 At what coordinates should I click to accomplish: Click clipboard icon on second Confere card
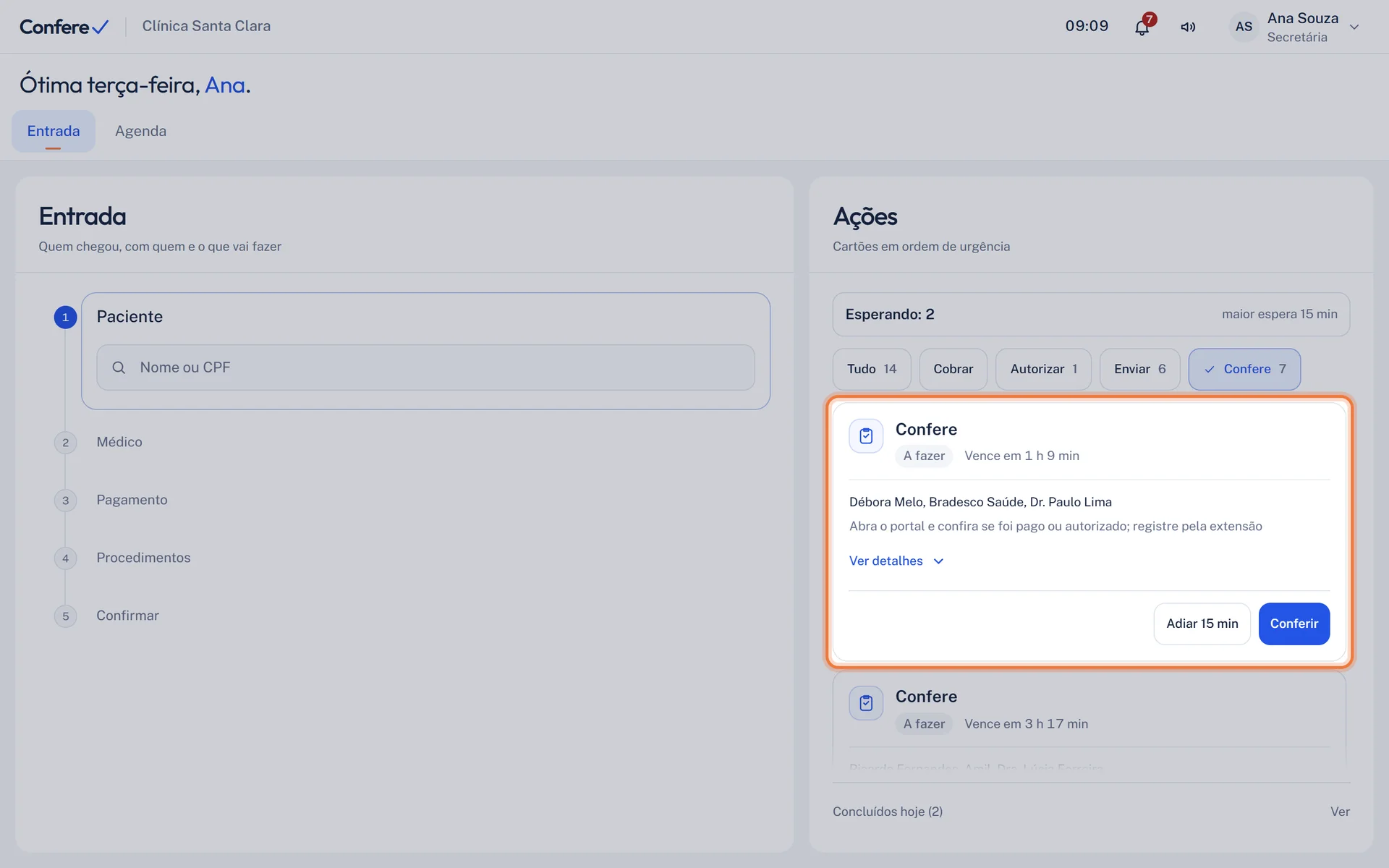(866, 702)
